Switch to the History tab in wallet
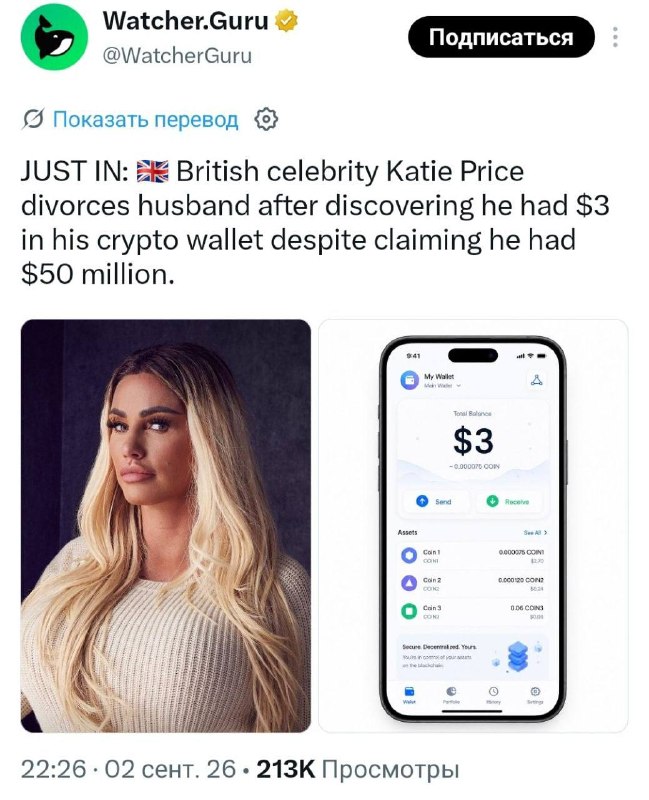 [493, 694]
